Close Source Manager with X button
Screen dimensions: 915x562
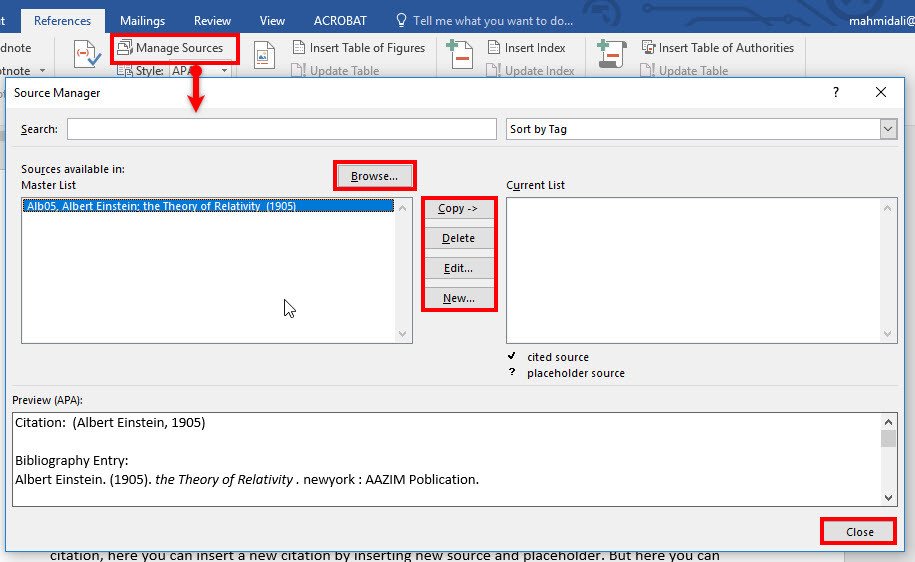click(881, 92)
